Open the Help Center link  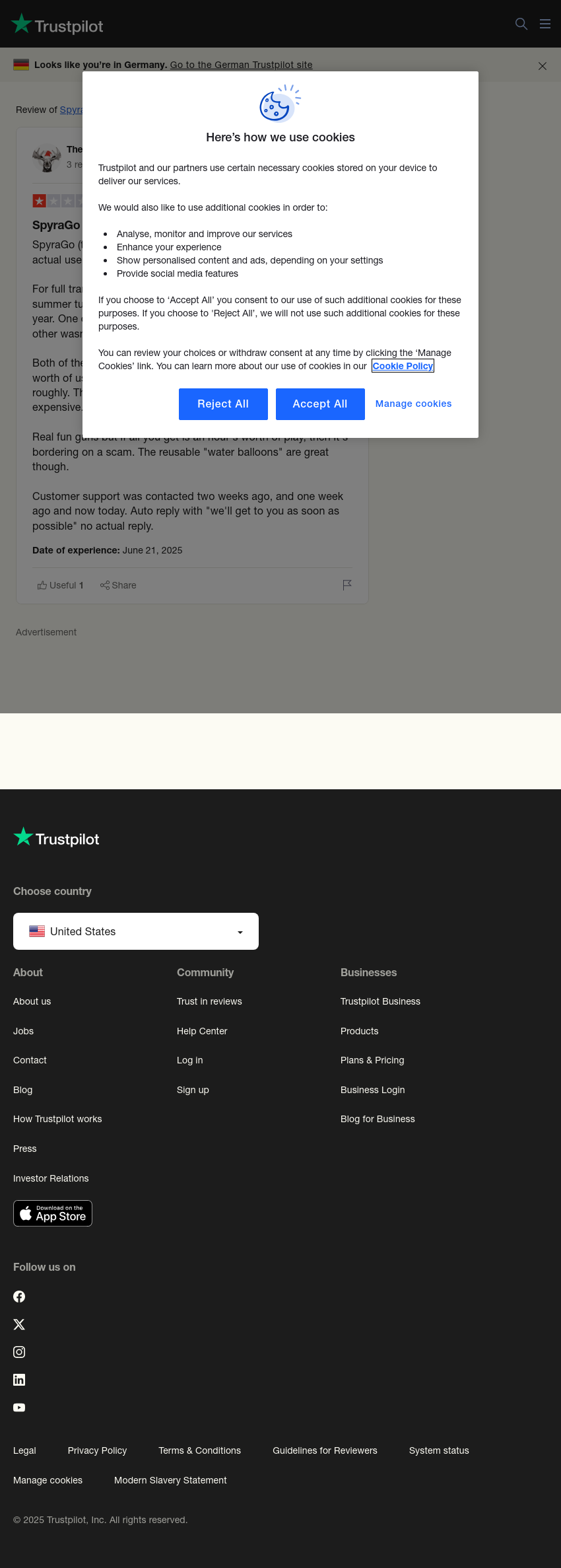[x=202, y=1031]
